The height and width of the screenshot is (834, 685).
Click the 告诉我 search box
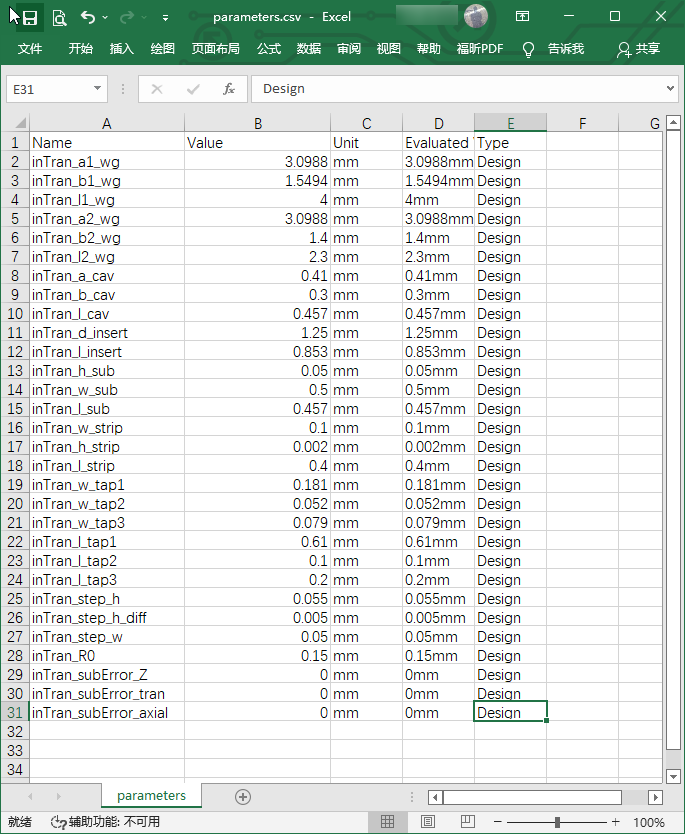pos(566,49)
